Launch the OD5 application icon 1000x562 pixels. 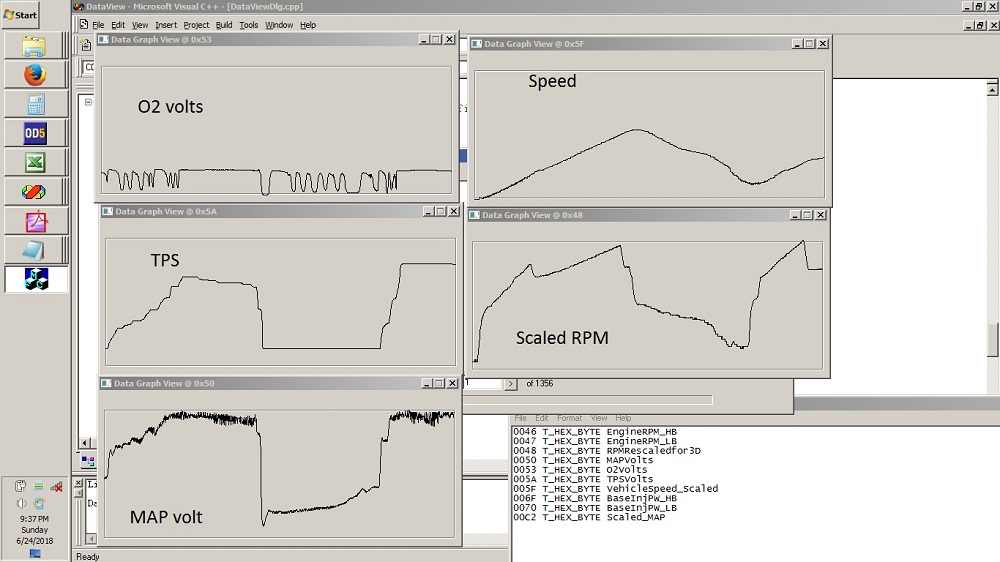pyautogui.click(x=35, y=133)
